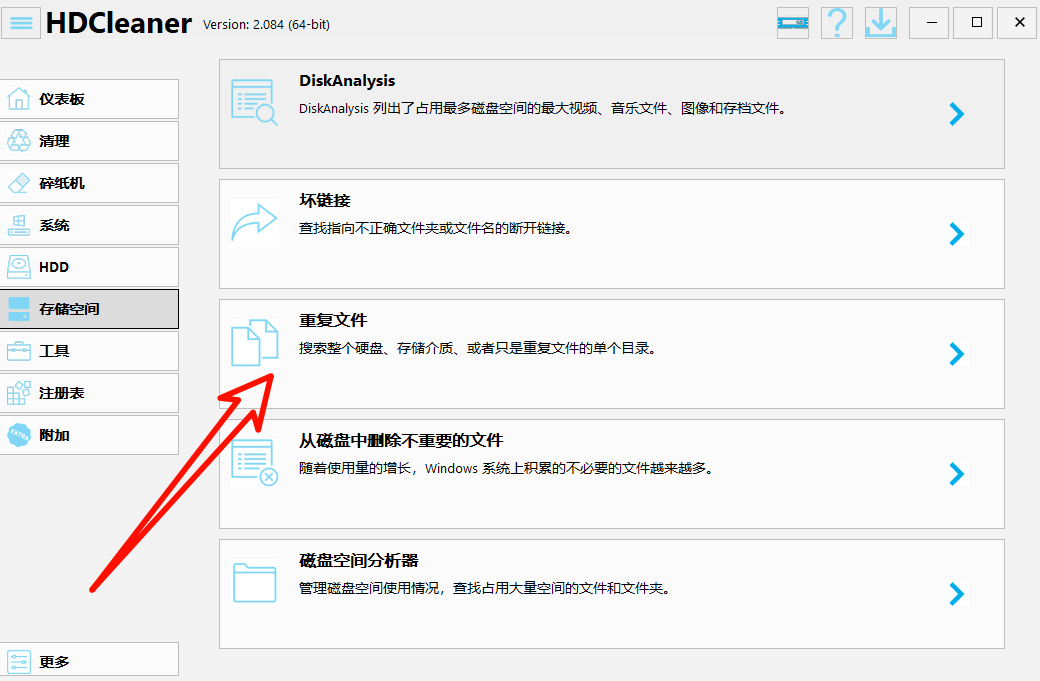Click the disk drive toolbar icon
The height and width of the screenshot is (681, 1040).
tap(793, 23)
